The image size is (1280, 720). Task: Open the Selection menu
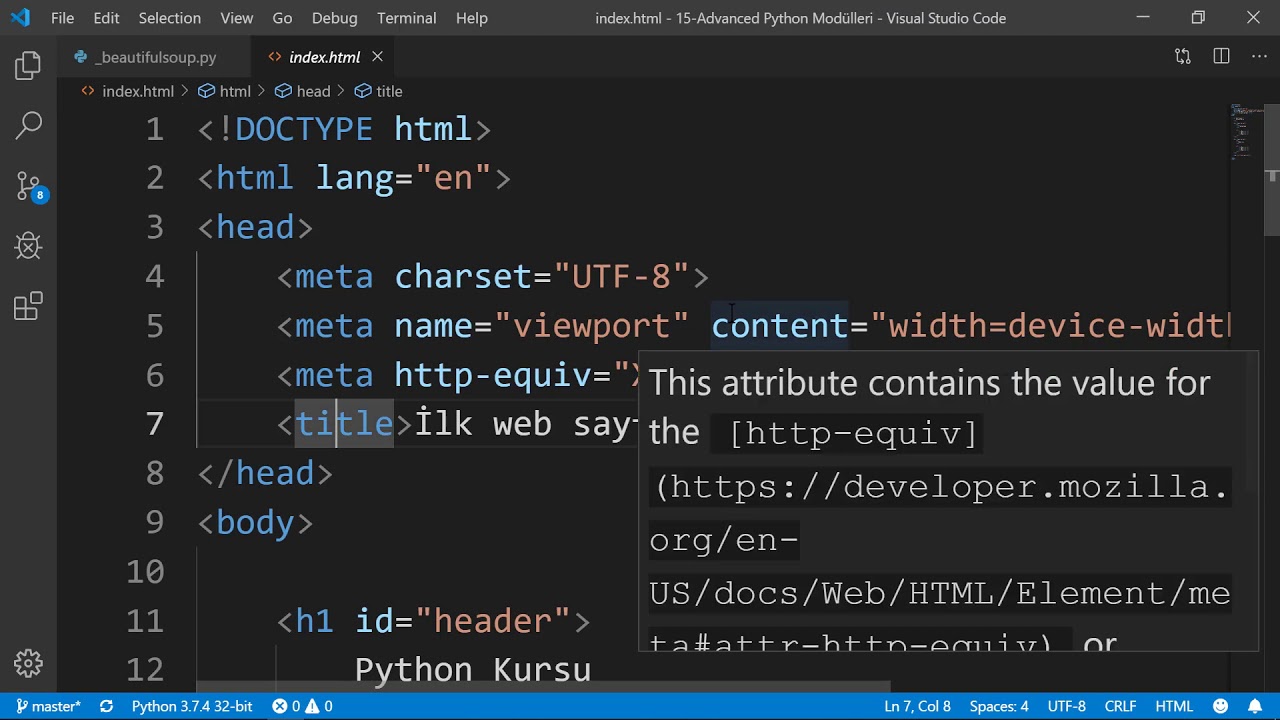[x=169, y=18]
